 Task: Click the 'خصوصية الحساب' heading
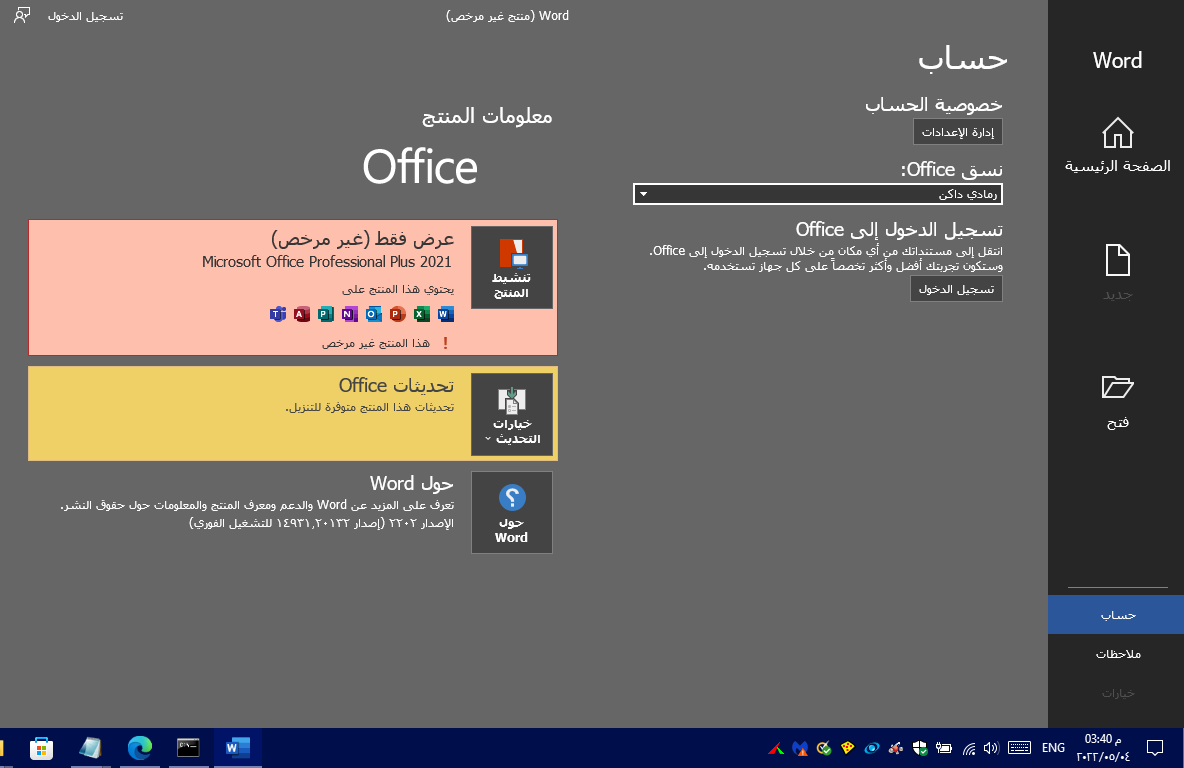tap(933, 105)
